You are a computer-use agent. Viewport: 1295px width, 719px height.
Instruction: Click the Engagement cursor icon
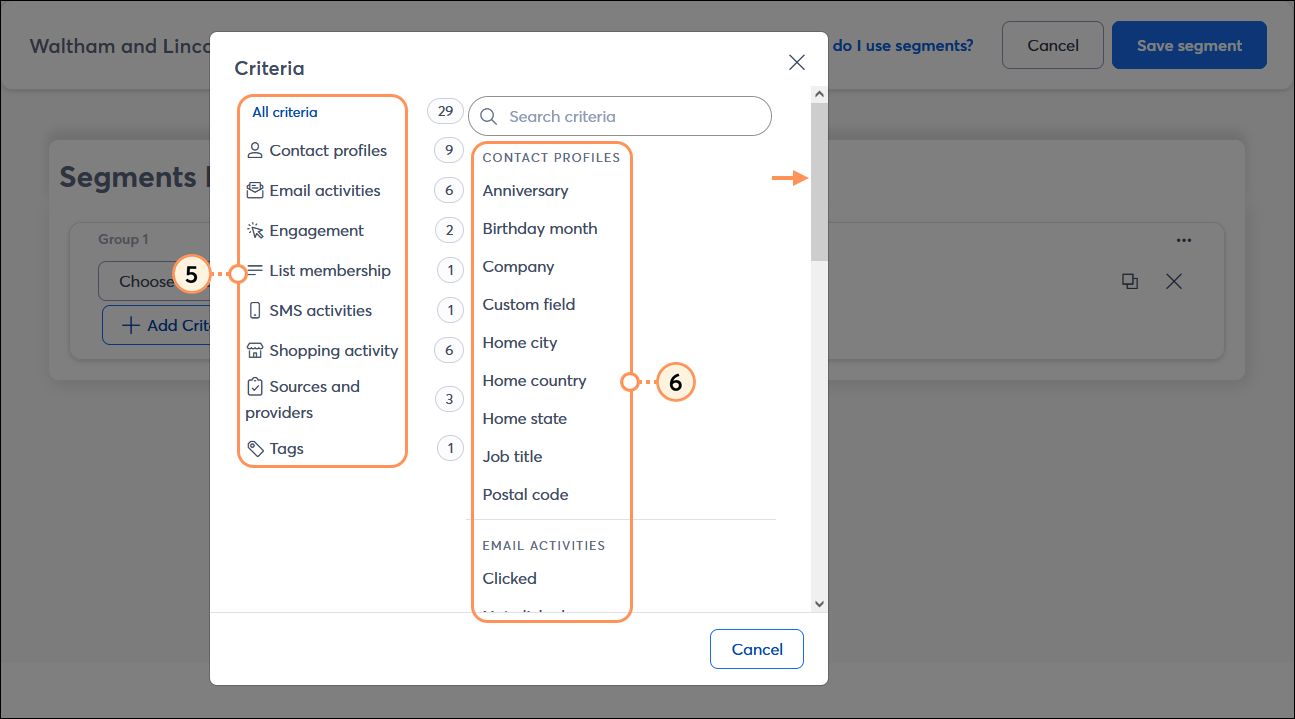tap(255, 230)
